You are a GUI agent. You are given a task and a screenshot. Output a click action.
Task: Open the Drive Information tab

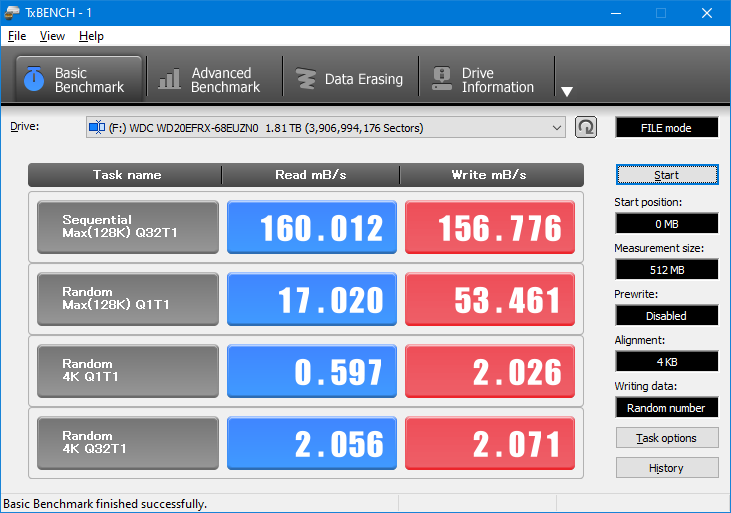(x=486, y=79)
